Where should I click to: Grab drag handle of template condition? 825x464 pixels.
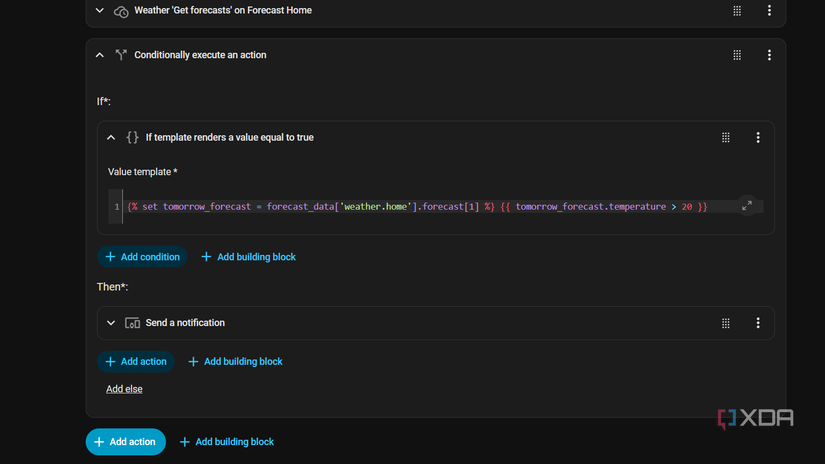tap(726, 137)
